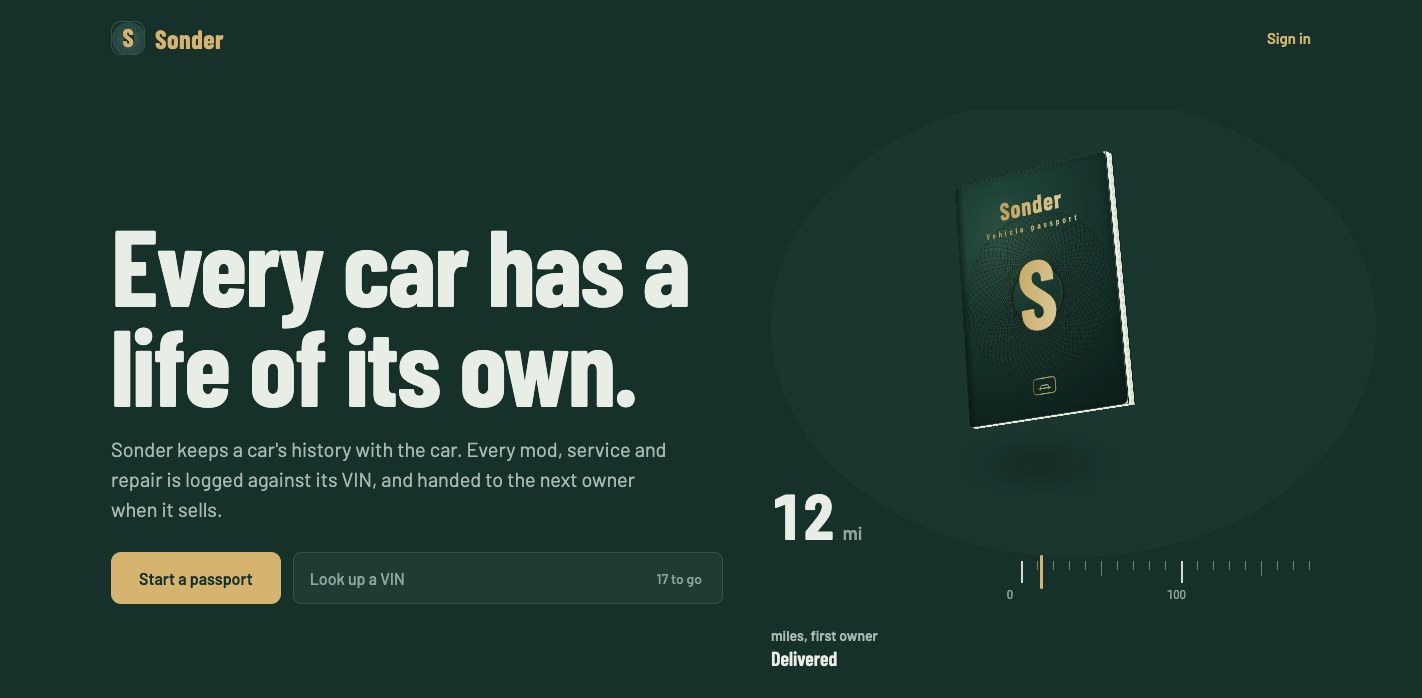Click the 0 tick on mileage scale
The image size is (1422, 698).
pyautogui.click(x=1021, y=572)
